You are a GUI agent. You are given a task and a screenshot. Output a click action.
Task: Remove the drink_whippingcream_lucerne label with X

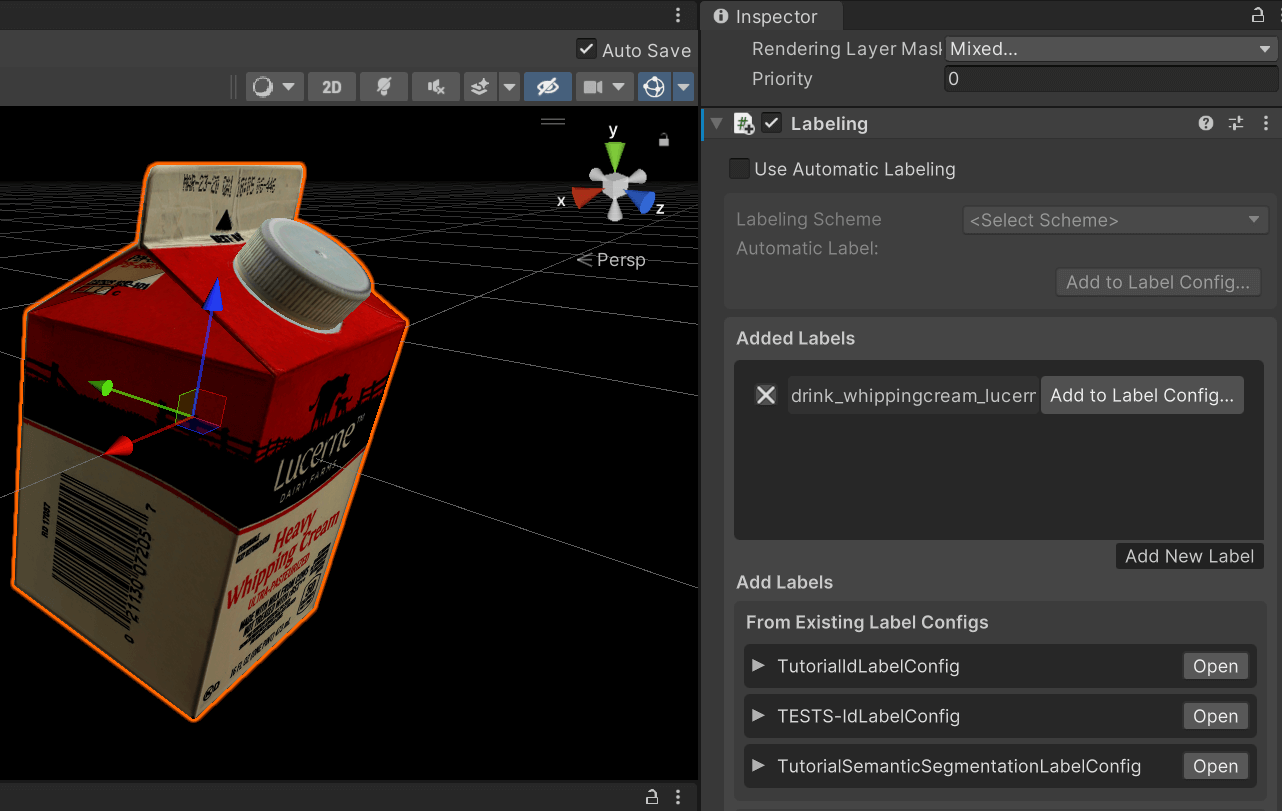tap(766, 395)
